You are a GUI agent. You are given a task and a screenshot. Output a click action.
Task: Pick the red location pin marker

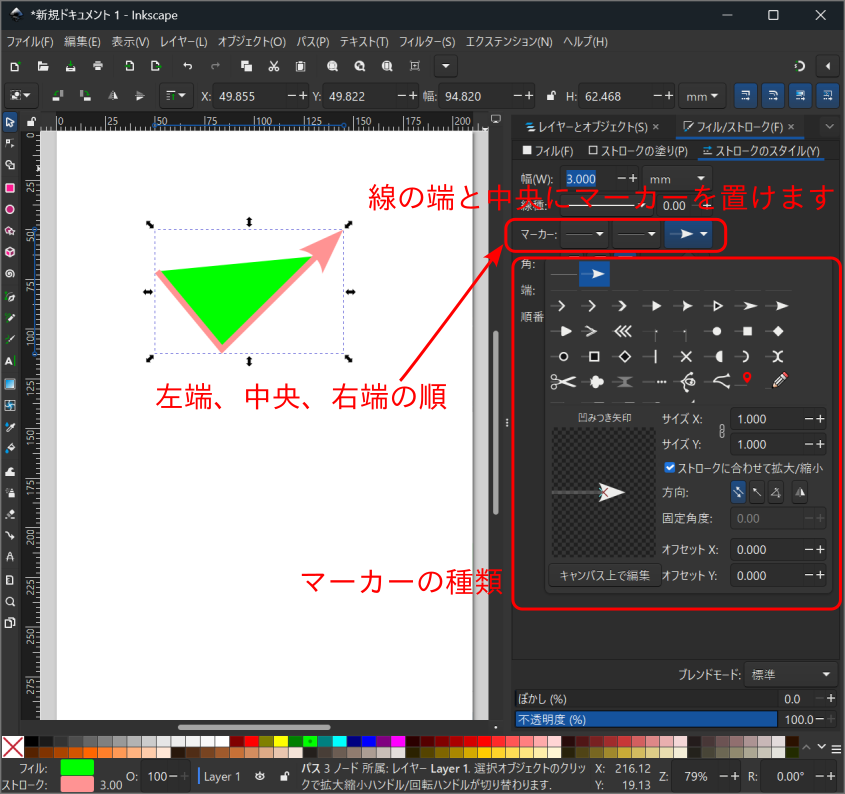point(746,380)
